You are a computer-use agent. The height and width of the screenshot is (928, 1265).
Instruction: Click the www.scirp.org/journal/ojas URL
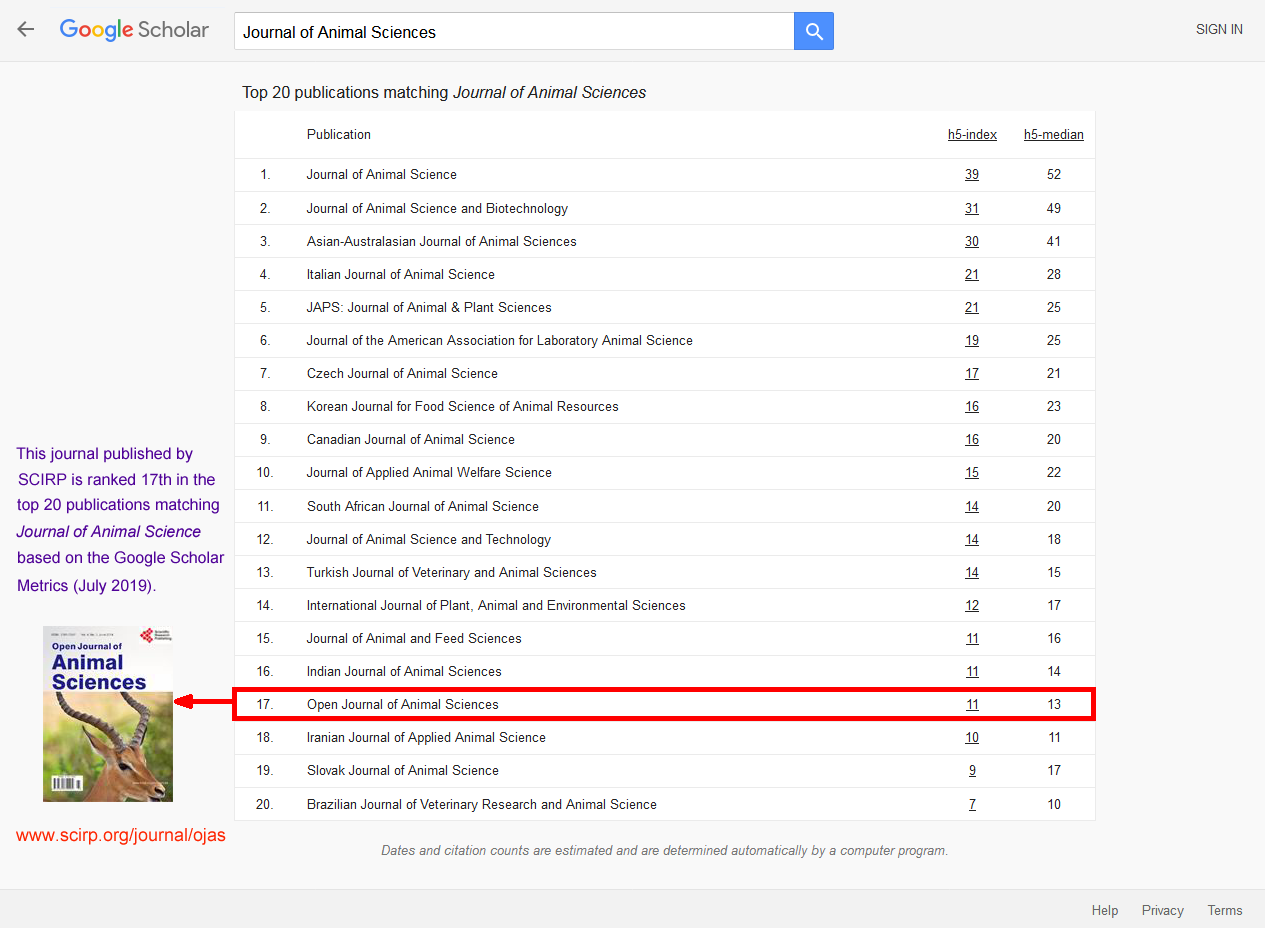(x=121, y=836)
